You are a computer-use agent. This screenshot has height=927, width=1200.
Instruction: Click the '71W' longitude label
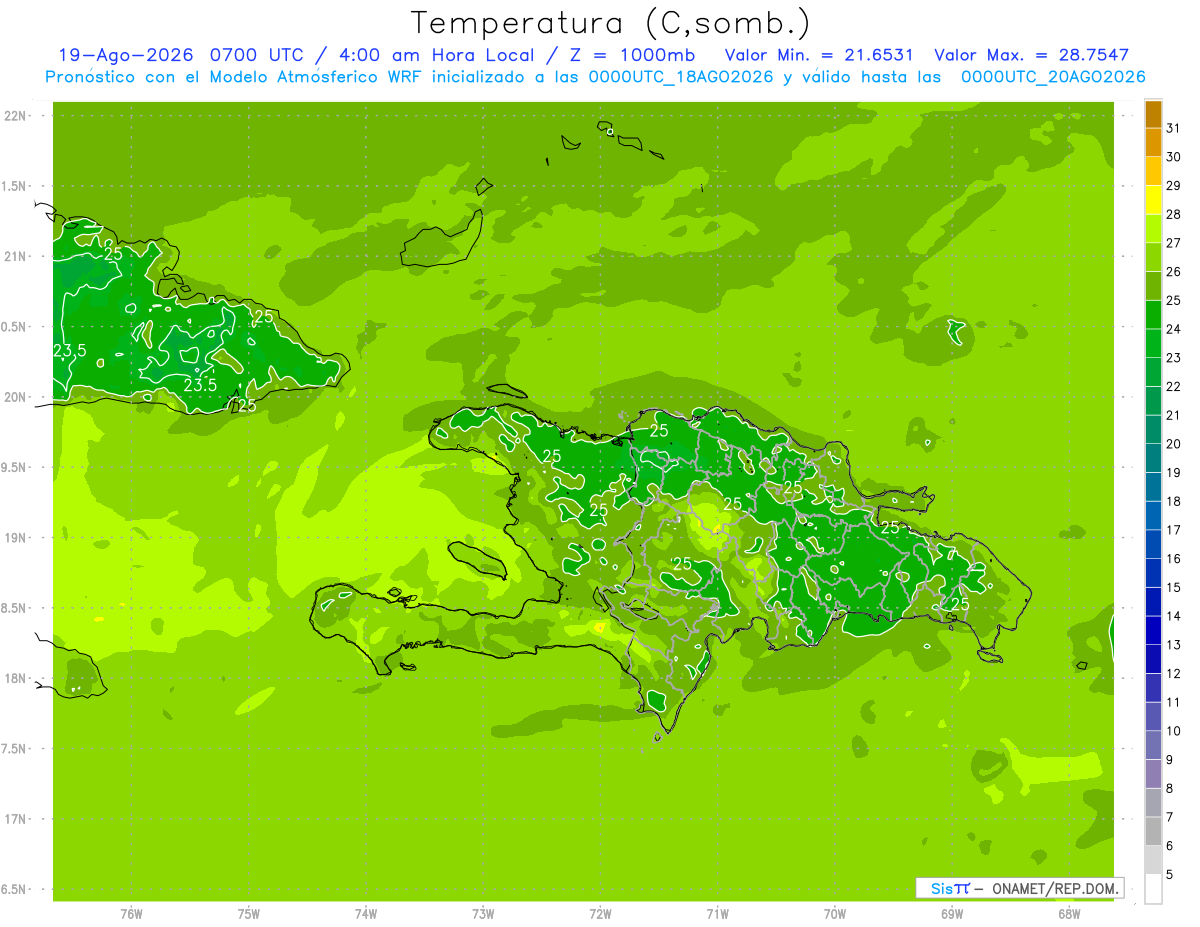coord(717,914)
